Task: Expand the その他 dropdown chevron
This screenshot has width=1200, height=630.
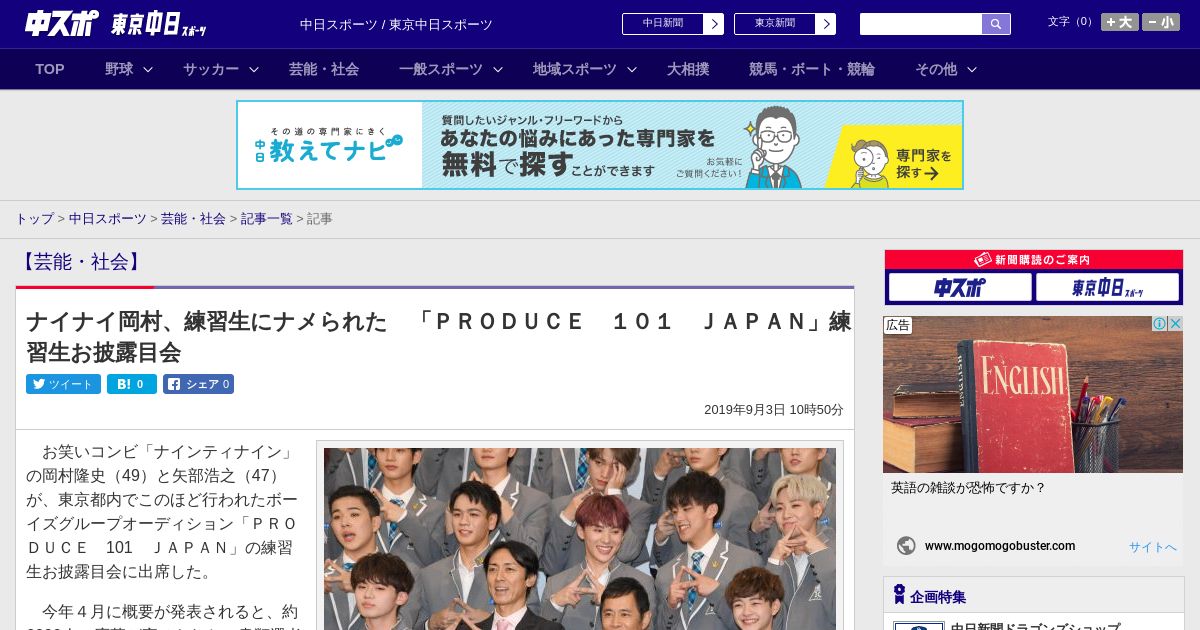Action: click(972, 69)
